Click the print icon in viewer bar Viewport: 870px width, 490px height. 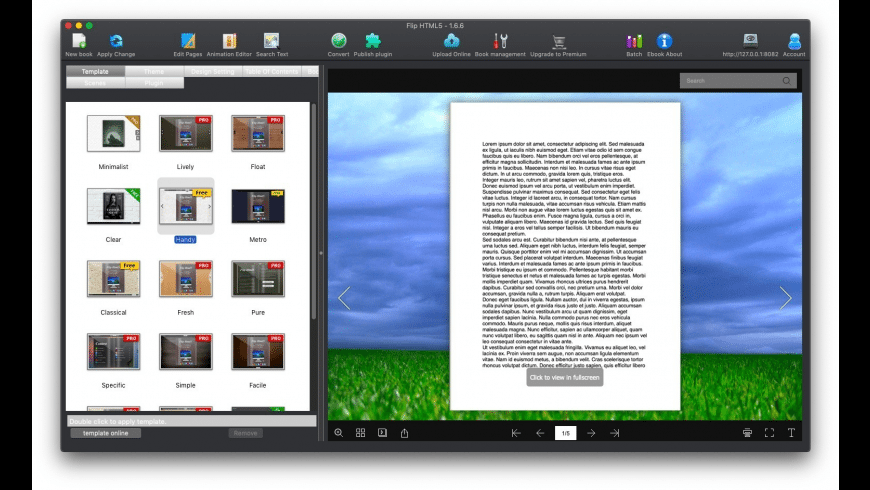coord(747,433)
